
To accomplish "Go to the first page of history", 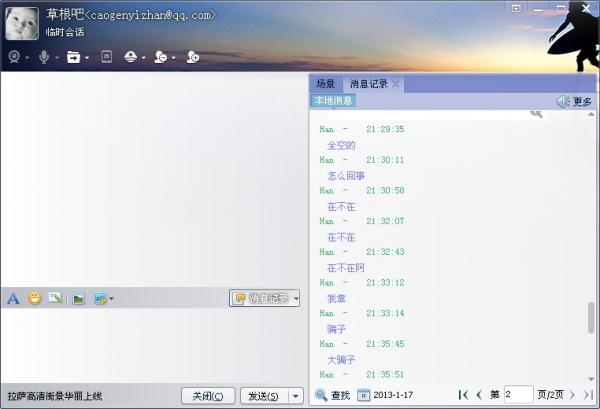I will pos(463,395).
